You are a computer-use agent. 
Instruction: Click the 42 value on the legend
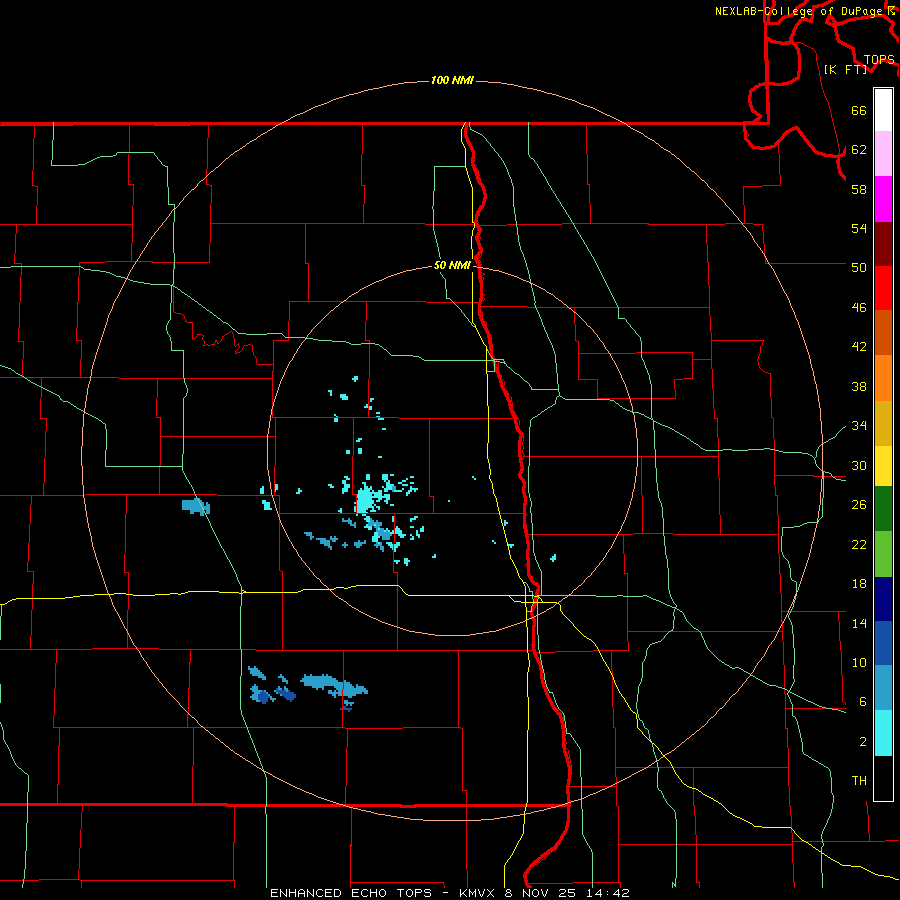pyautogui.click(x=859, y=347)
